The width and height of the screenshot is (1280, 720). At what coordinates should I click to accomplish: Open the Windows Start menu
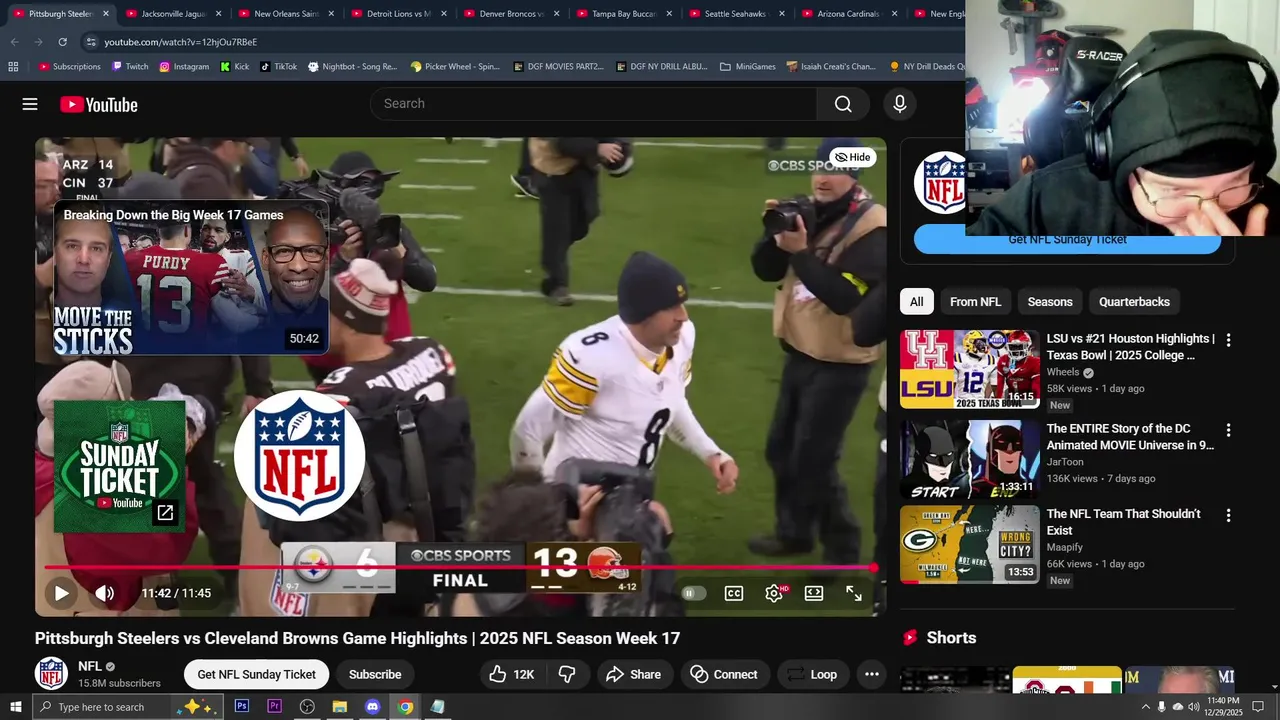tap(16, 707)
